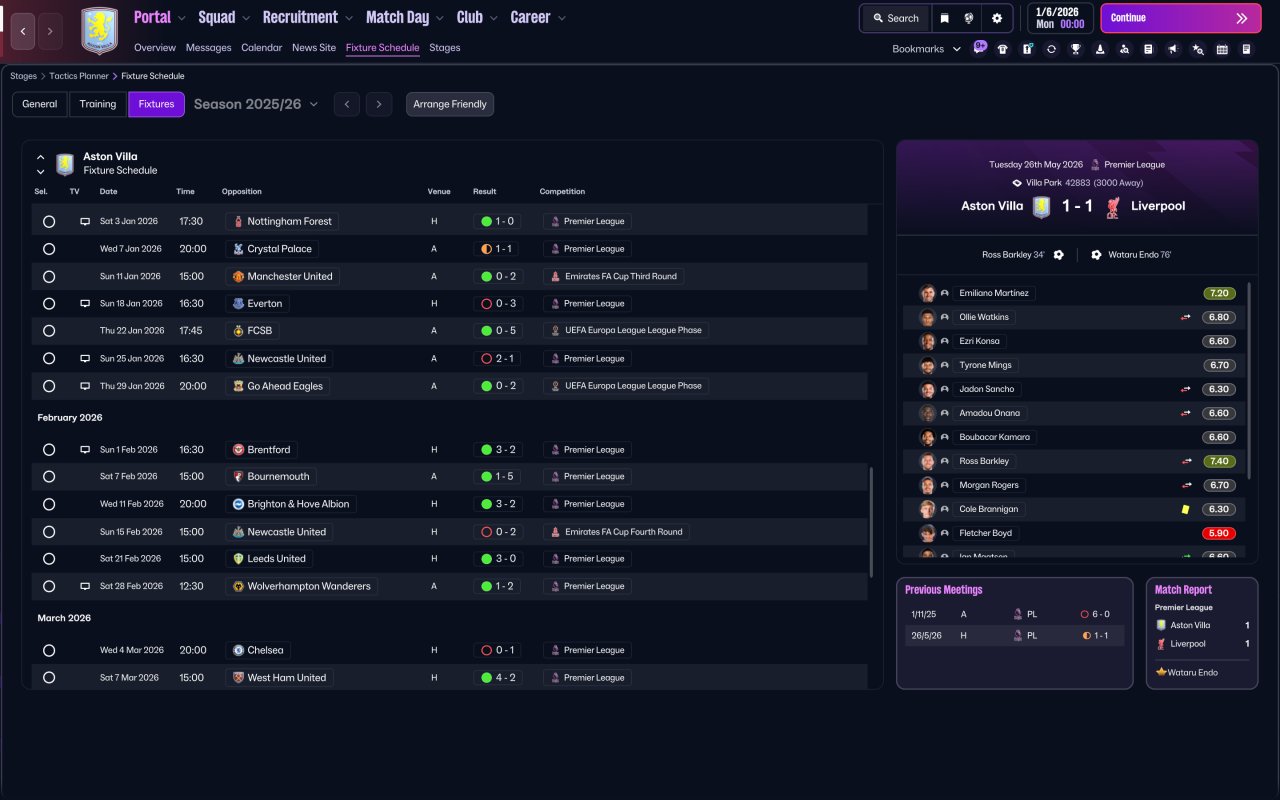1280x800 pixels.
Task: Click the player ratings list scrollbar
Action: tap(1249, 380)
